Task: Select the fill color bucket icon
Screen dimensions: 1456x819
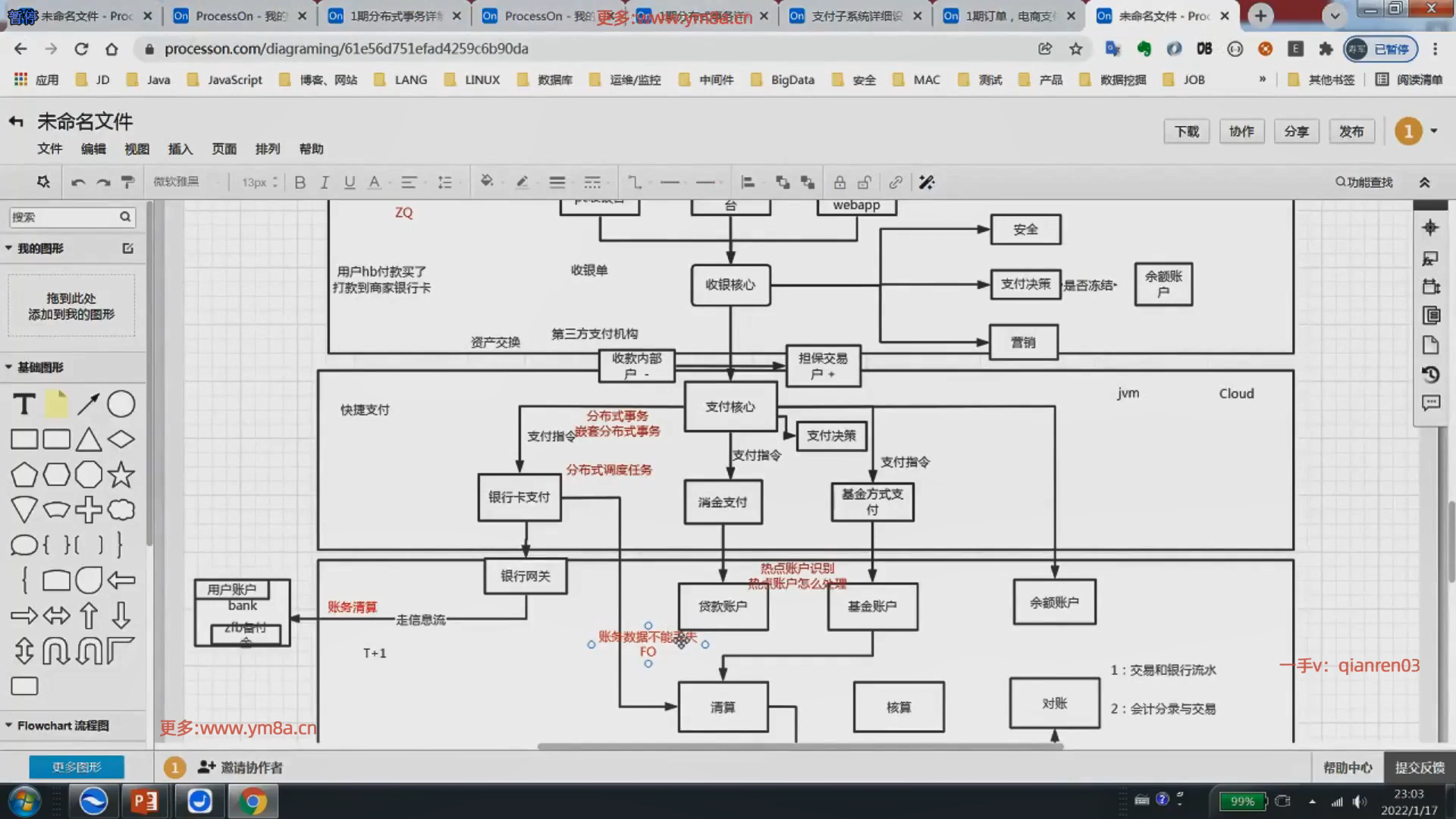Action: coord(487,182)
